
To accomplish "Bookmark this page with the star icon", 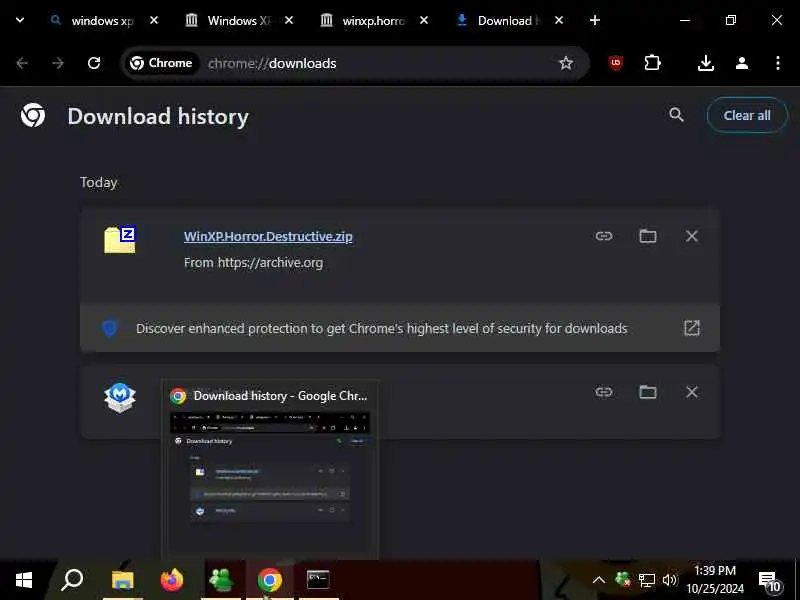I will click(x=566, y=63).
